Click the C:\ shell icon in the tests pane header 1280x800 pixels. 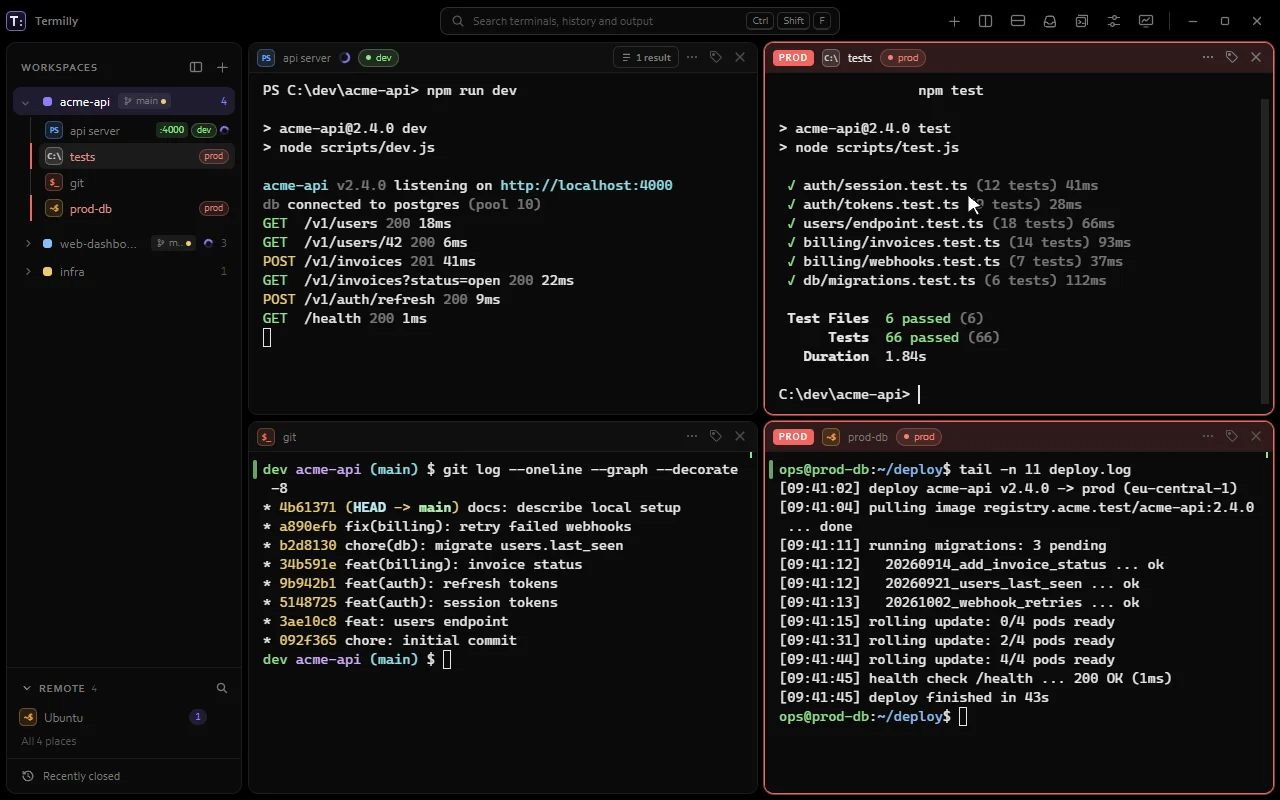831,58
